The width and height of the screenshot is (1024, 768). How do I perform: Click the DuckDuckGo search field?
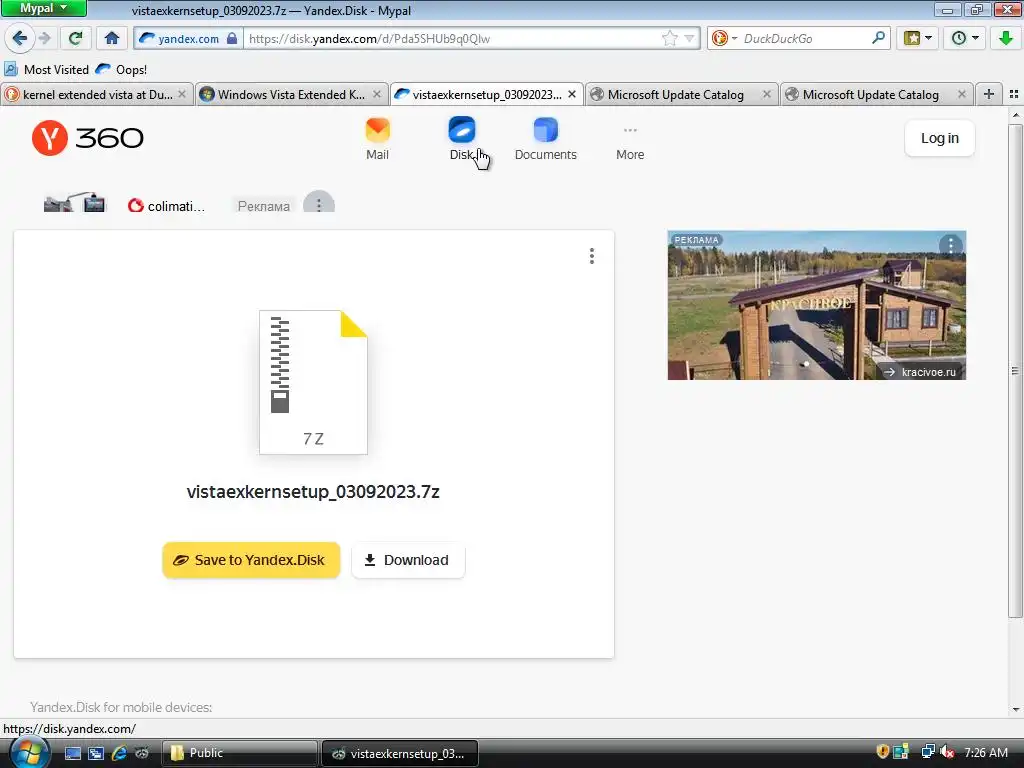pyautogui.click(x=805, y=39)
